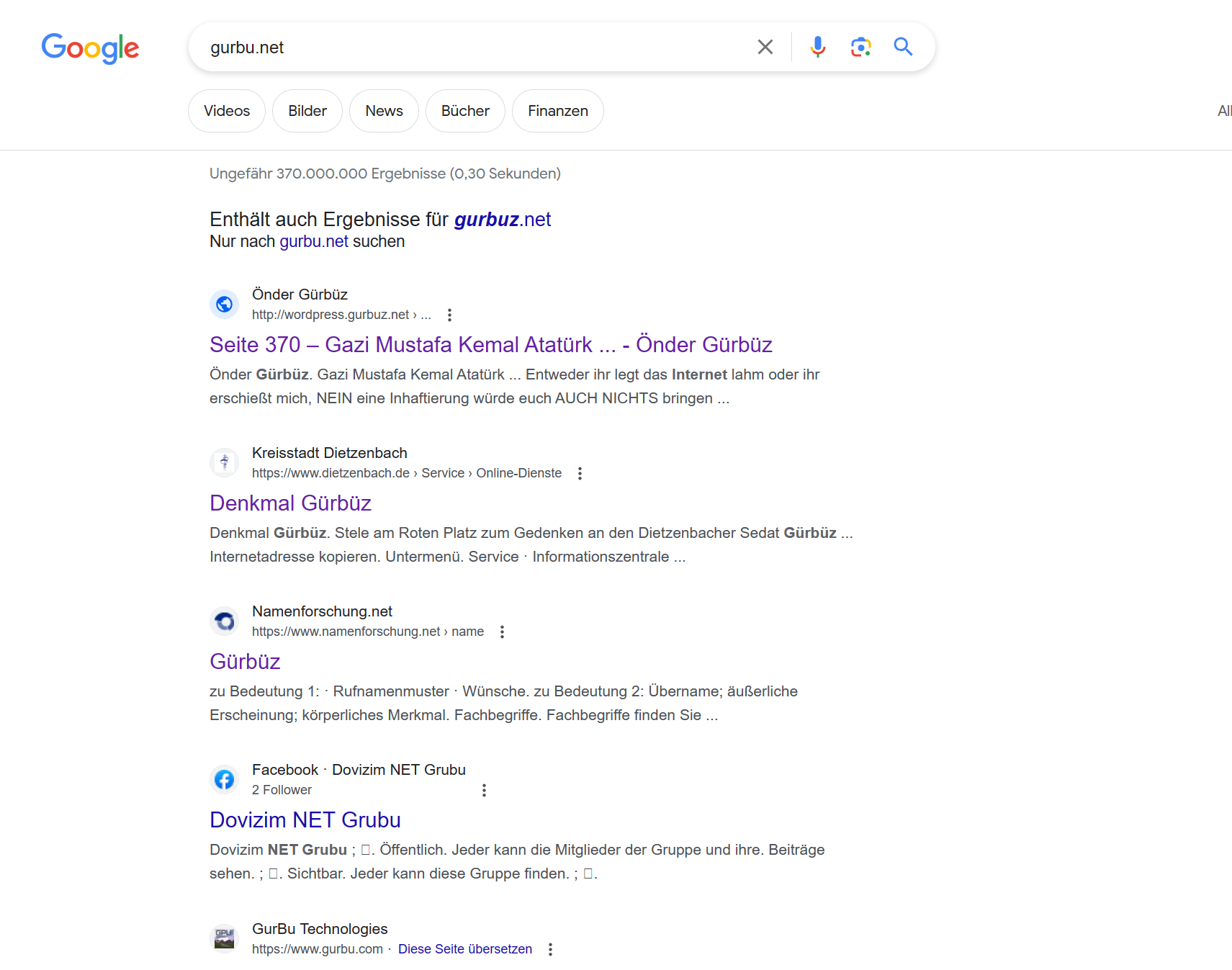Click the Google logo
The width and height of the screenshot is (1232, 970).
tap(90, 48)
